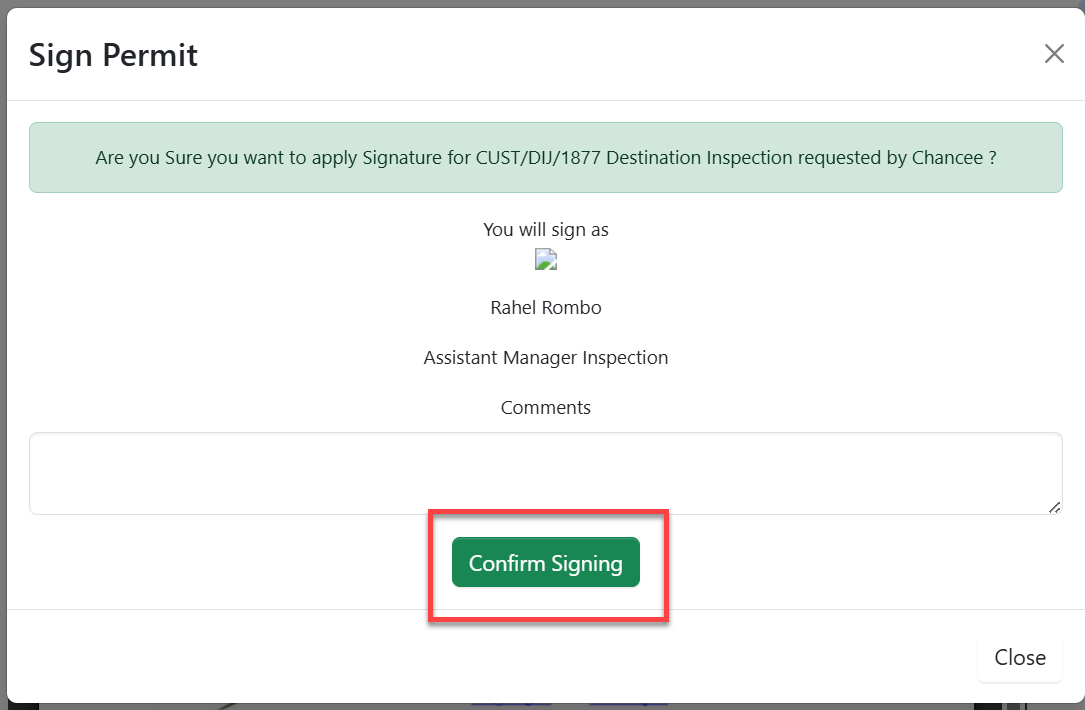This screenshot has width=1085, height=710.
Task: Click the Sign Permit dialog title
Action: pos(113,54)
